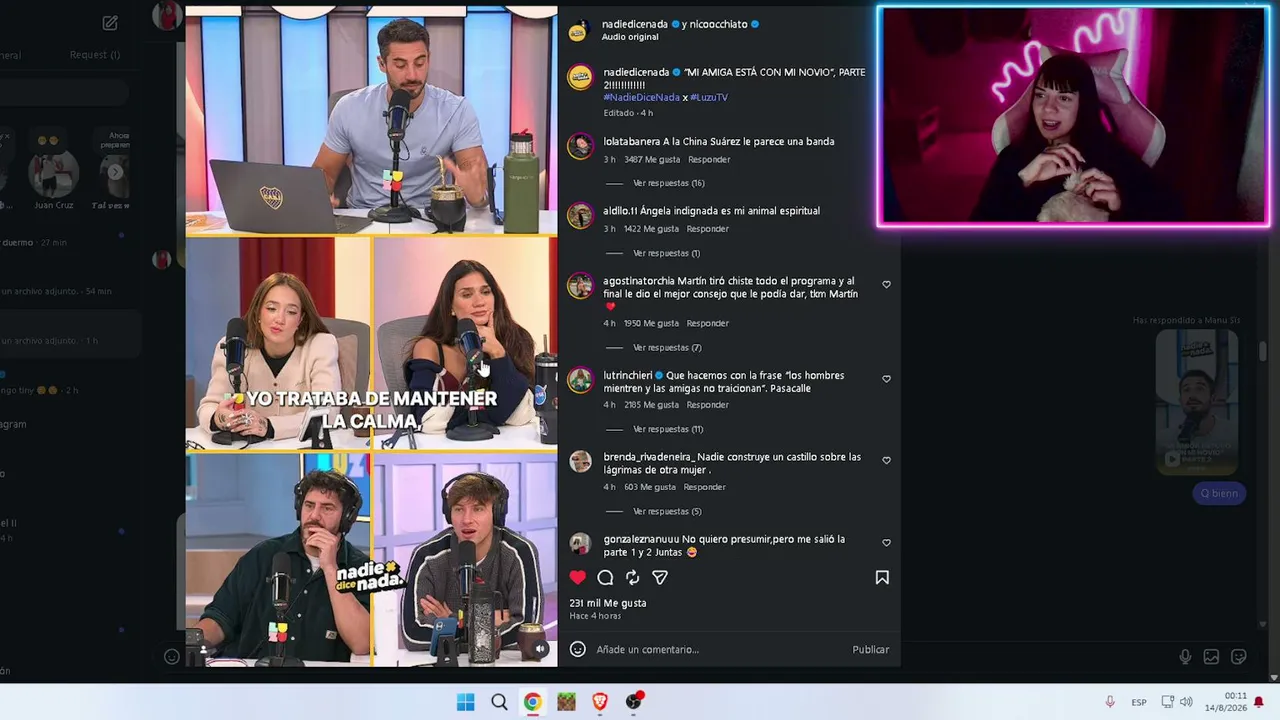
Task: Click the Publicar button
Action: pyautogui.click(x=870, y=649)
